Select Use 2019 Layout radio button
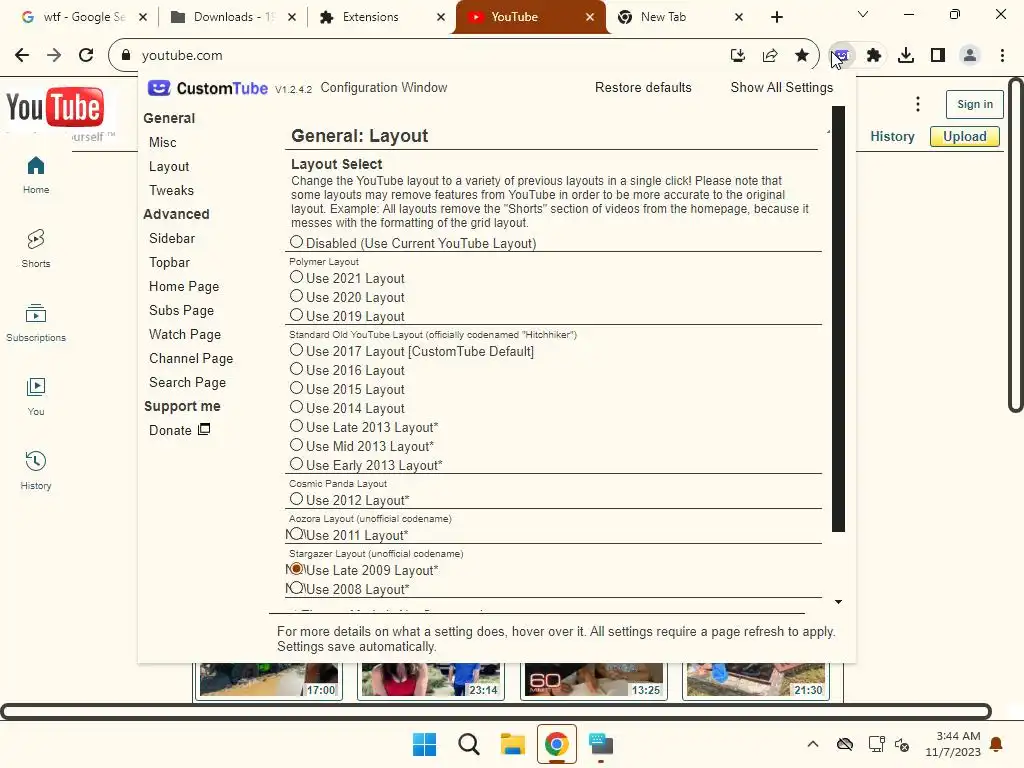The height and width of the screenshot is (768, 1024). [x=296, y=315]
